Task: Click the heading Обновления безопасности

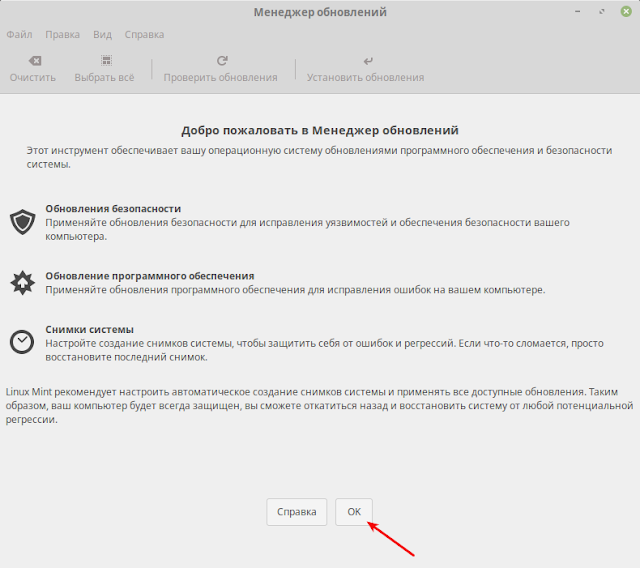Action: (x=113, y=209)
